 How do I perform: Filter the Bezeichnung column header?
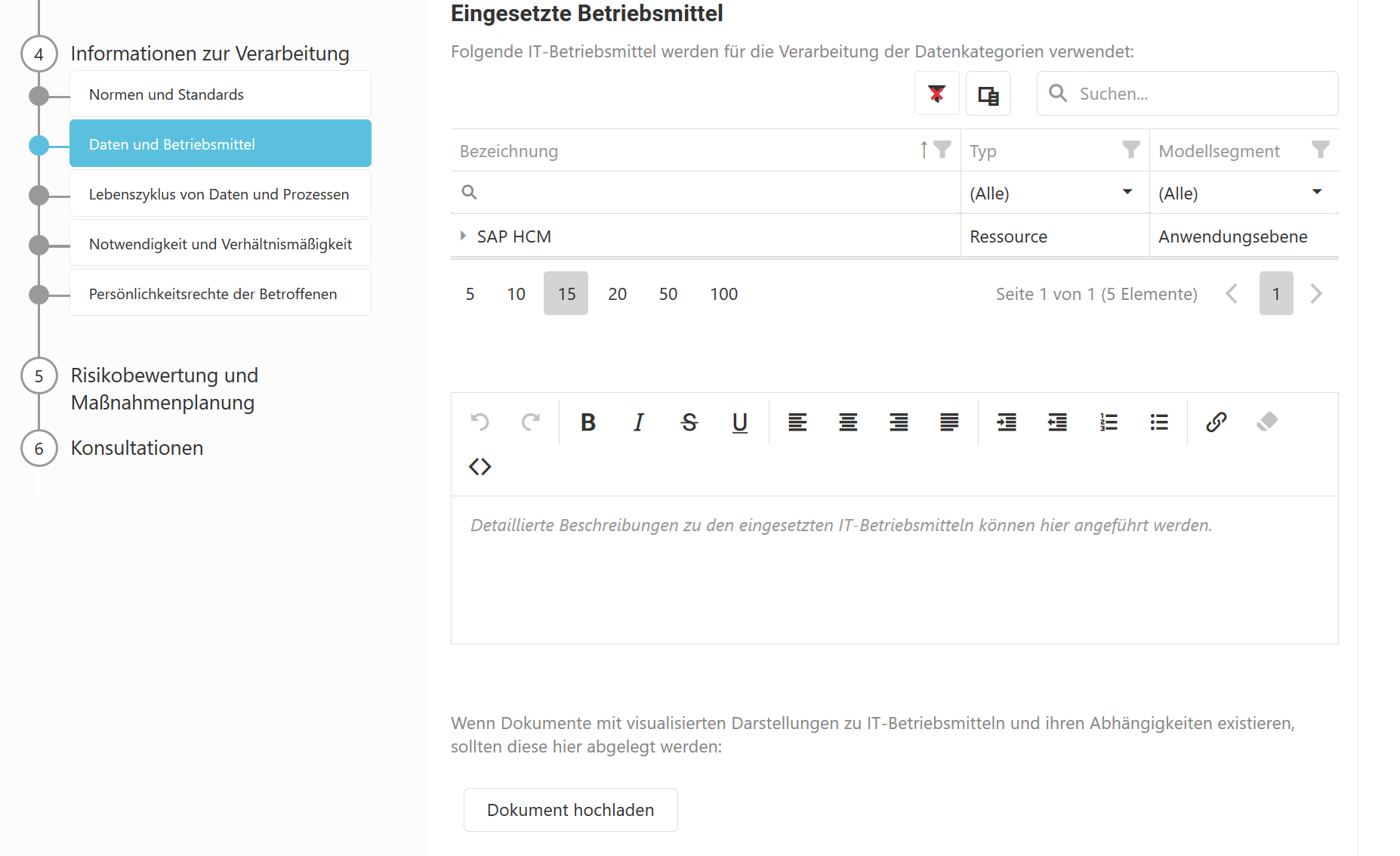[x=942, y=150]
